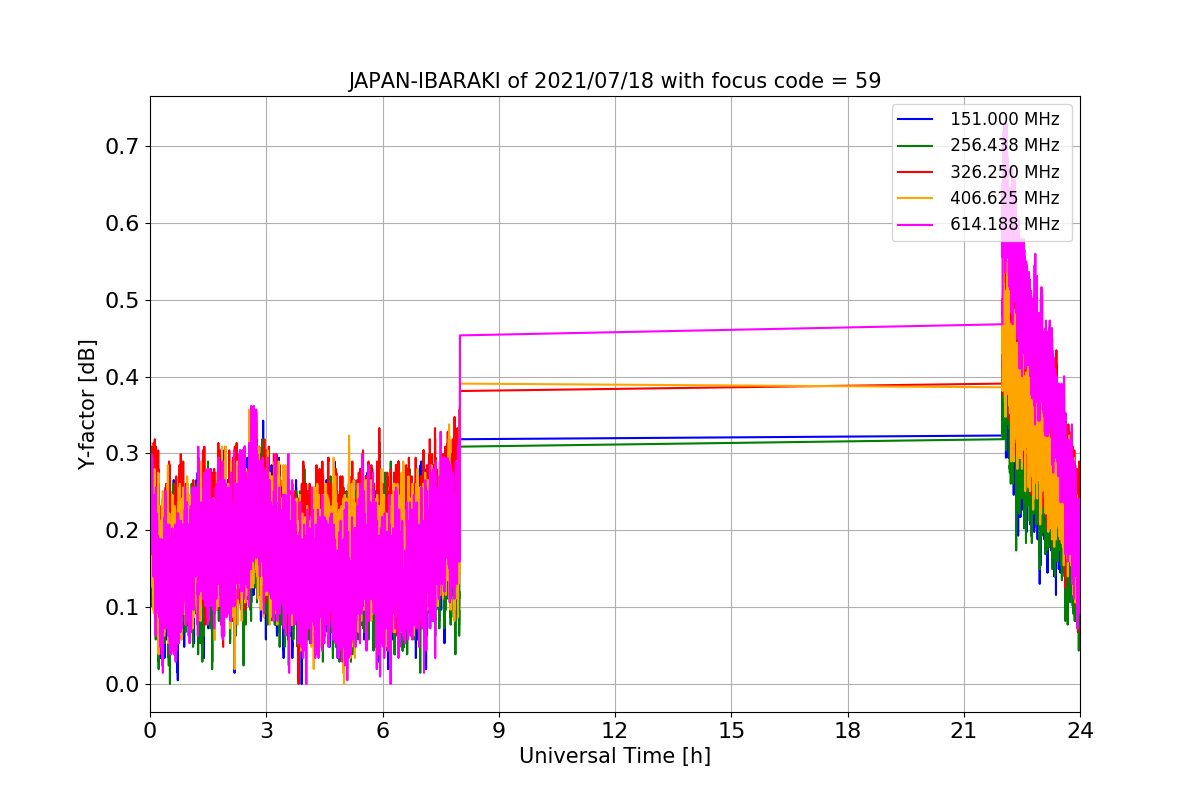Click the y-axis tick label 0.5
This screenshot has width=1200, height=800.
point(121,300)
